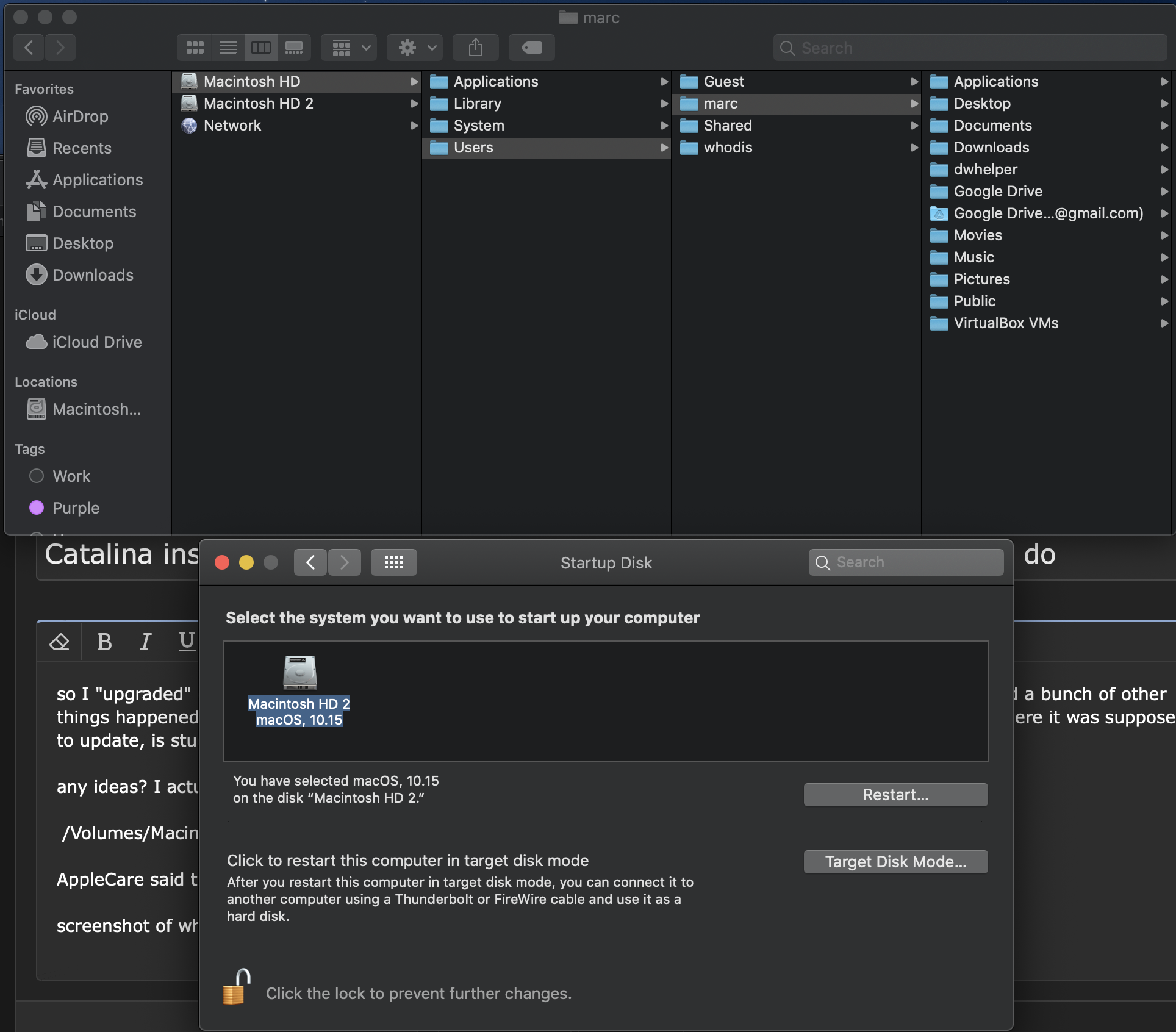Screen dimensions: 1176x1032
Task: Show all System Preferences grid icon
Action: [393, 562]
